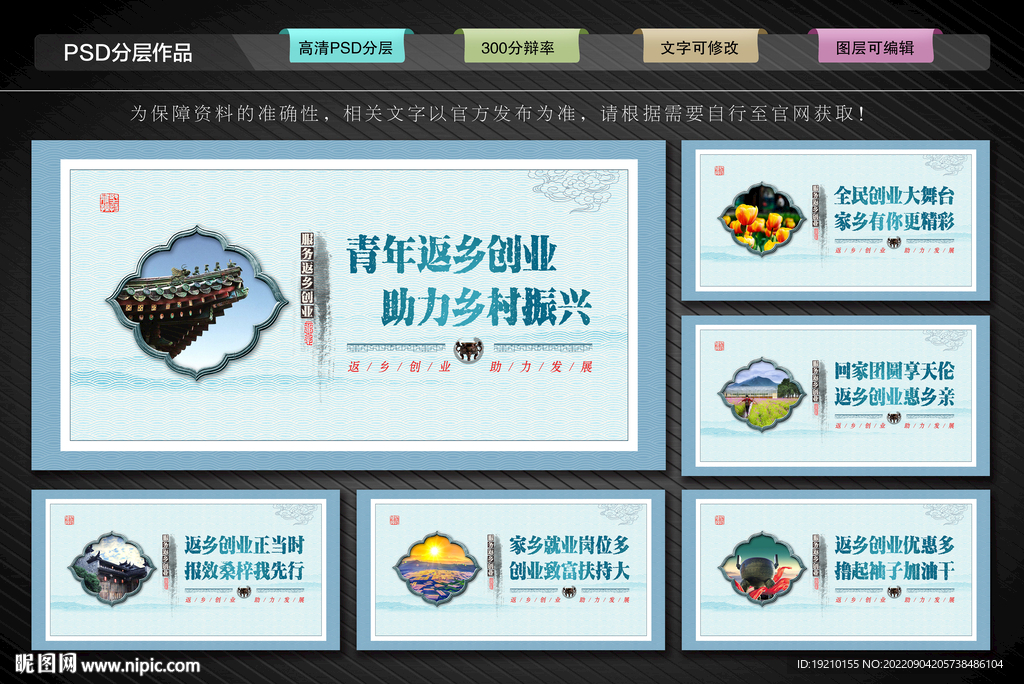Viewport: 1024px width, 684px height.
Task: Click the vertical 服务返乡创业 ink label
Action: point(308,275)
